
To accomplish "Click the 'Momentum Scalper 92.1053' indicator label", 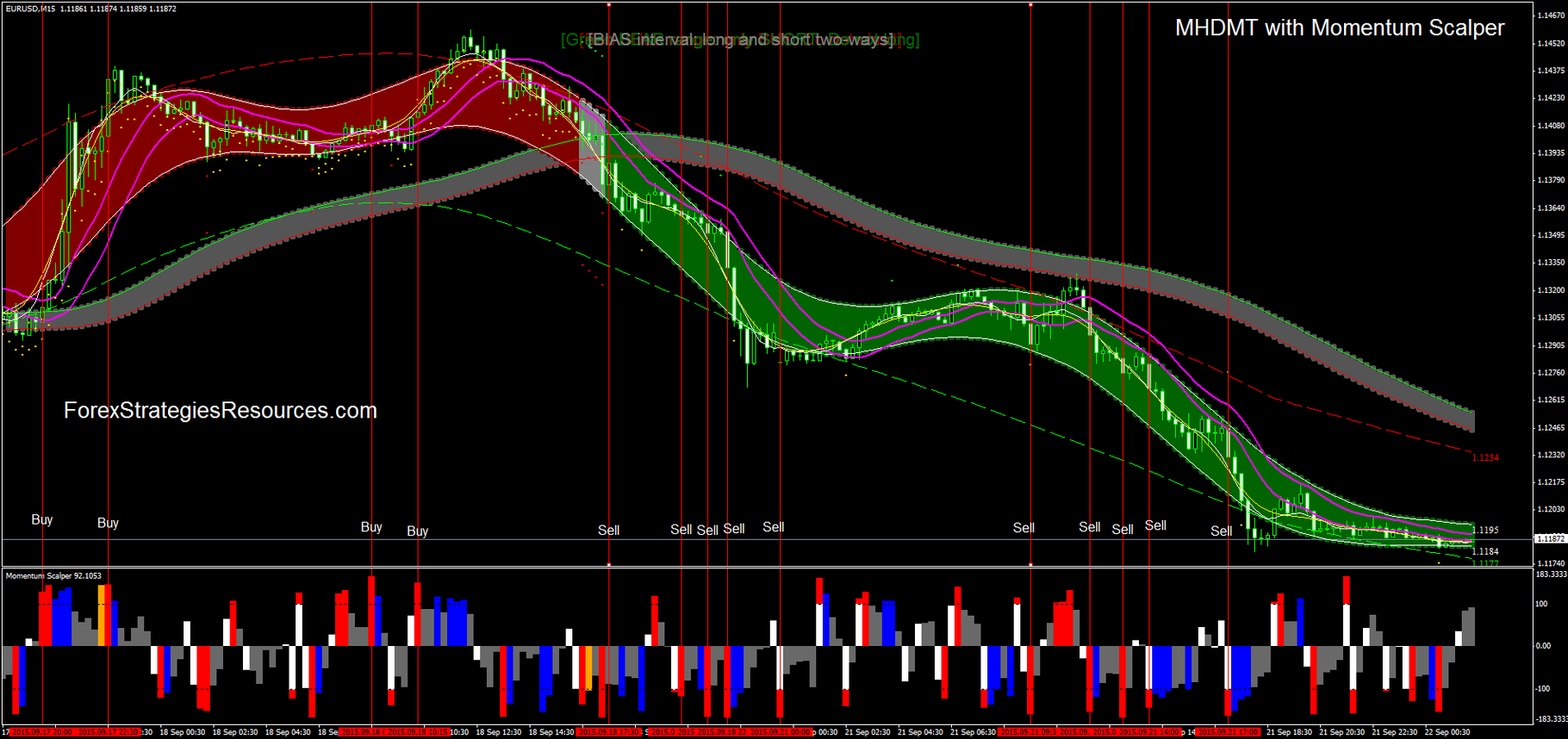I will tap(53, 575).
